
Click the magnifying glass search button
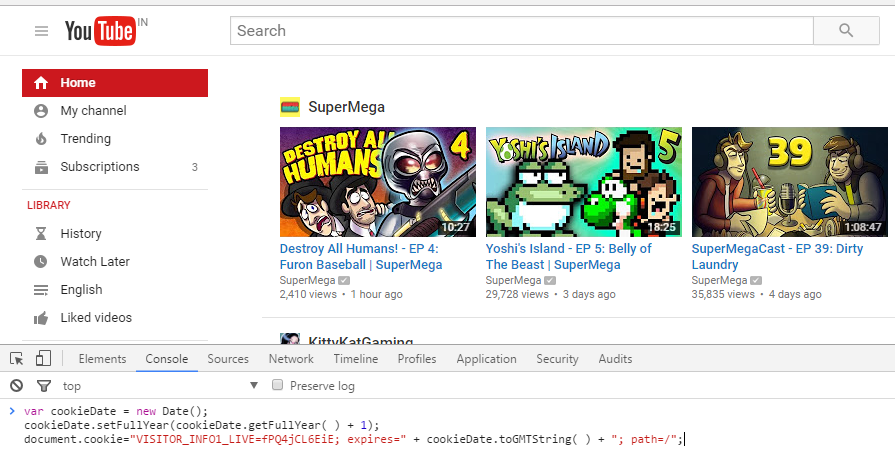(x=846, y=31)
